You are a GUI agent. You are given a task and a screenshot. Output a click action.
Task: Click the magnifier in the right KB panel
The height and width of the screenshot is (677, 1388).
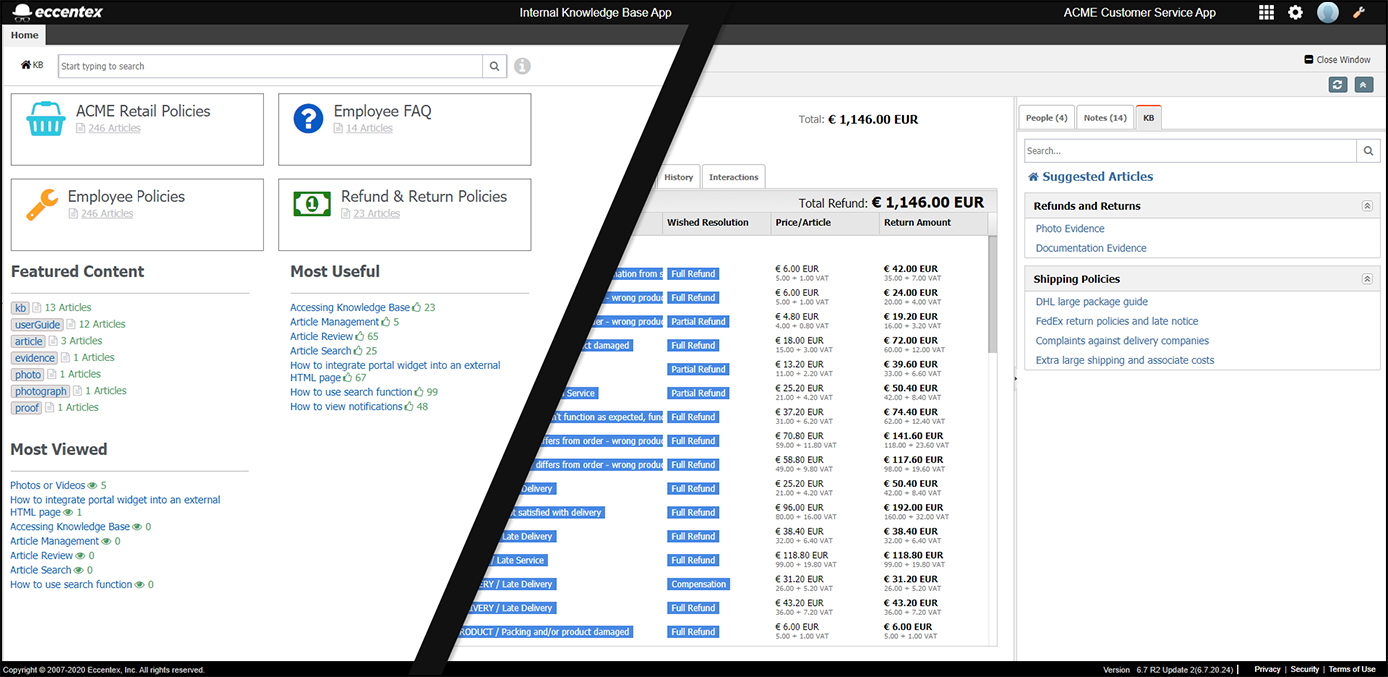pos(1368,151)
